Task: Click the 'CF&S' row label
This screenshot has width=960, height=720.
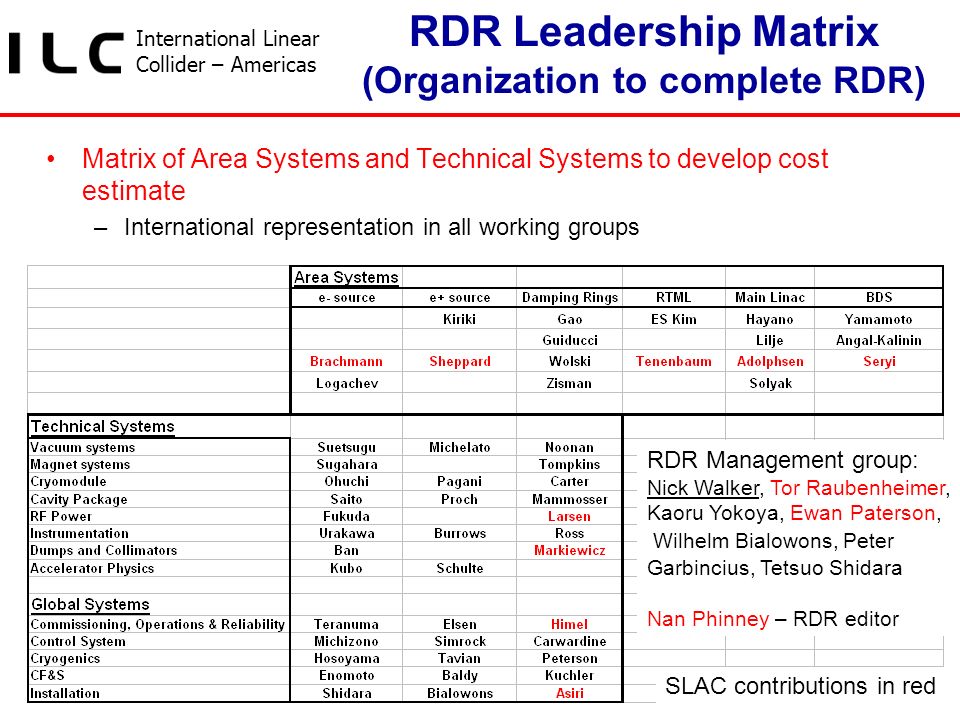Action: pyautogui.click(x=47, y=675)
